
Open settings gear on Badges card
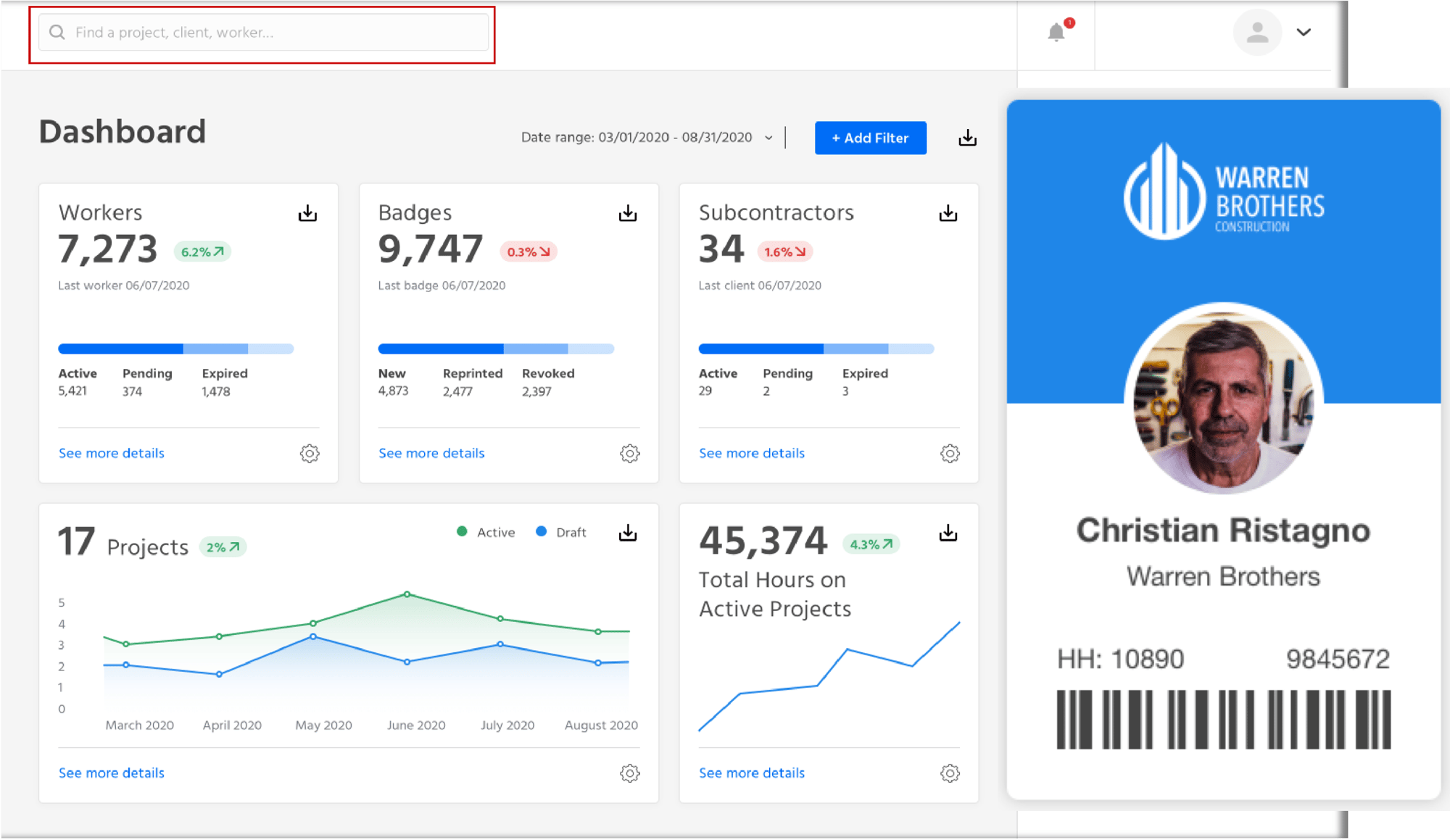point(630,453)
